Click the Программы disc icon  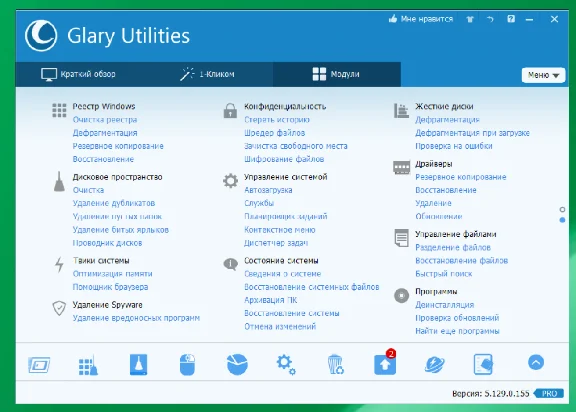402,295
